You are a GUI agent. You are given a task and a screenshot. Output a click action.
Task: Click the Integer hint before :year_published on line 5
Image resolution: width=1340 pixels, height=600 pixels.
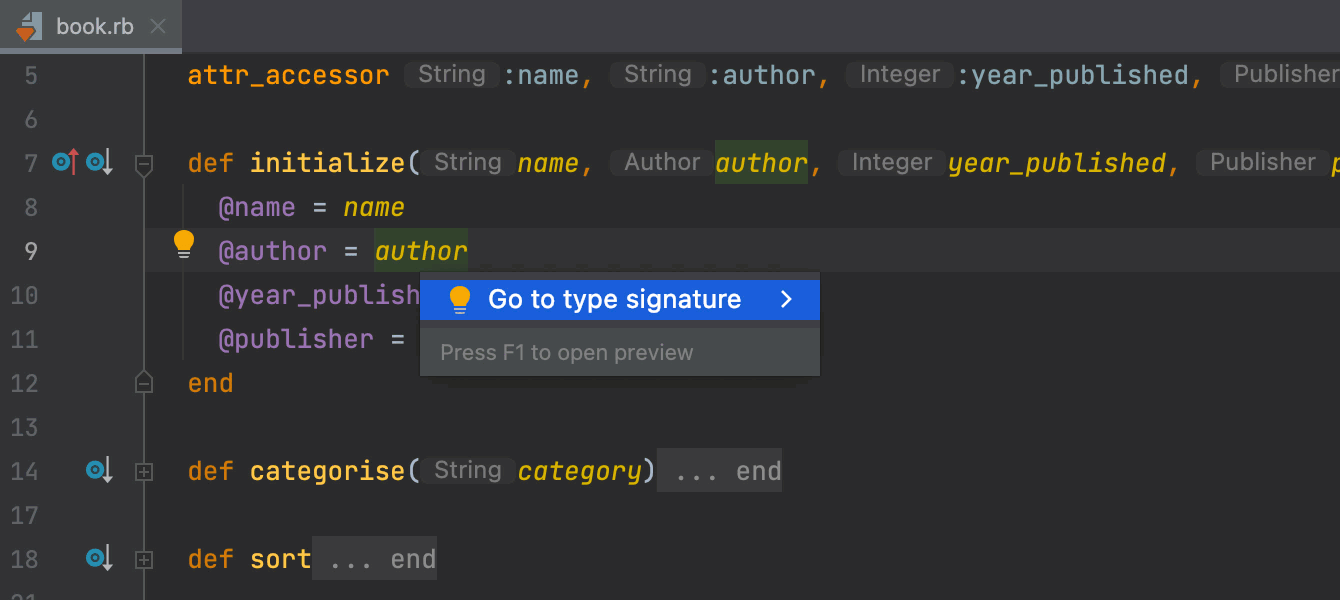coord(899,75)
